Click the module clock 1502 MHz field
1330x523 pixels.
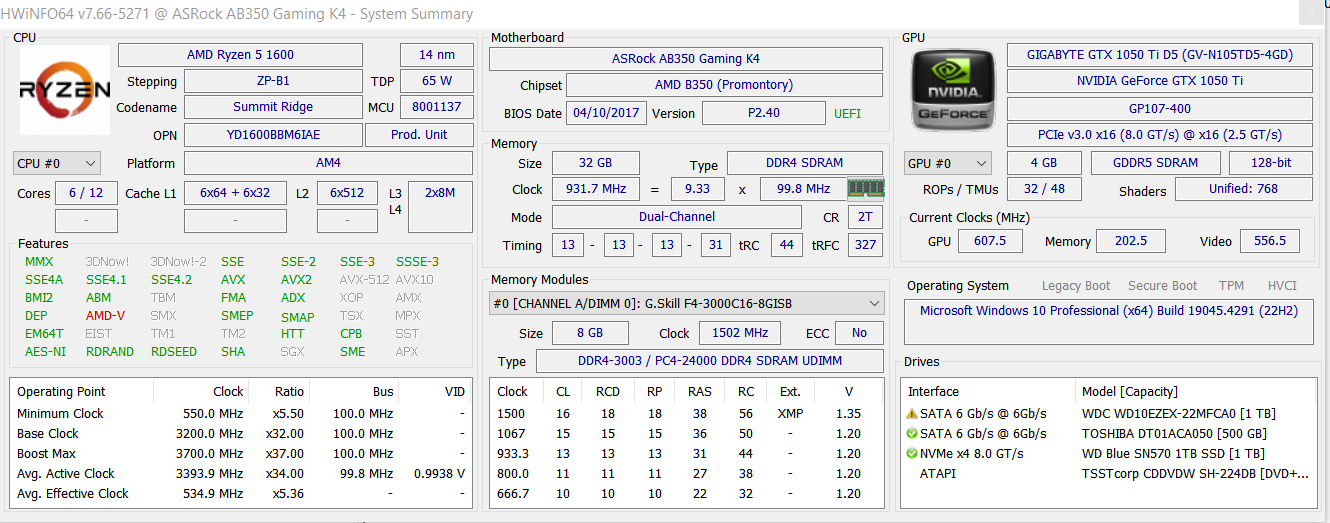(741, 333)
